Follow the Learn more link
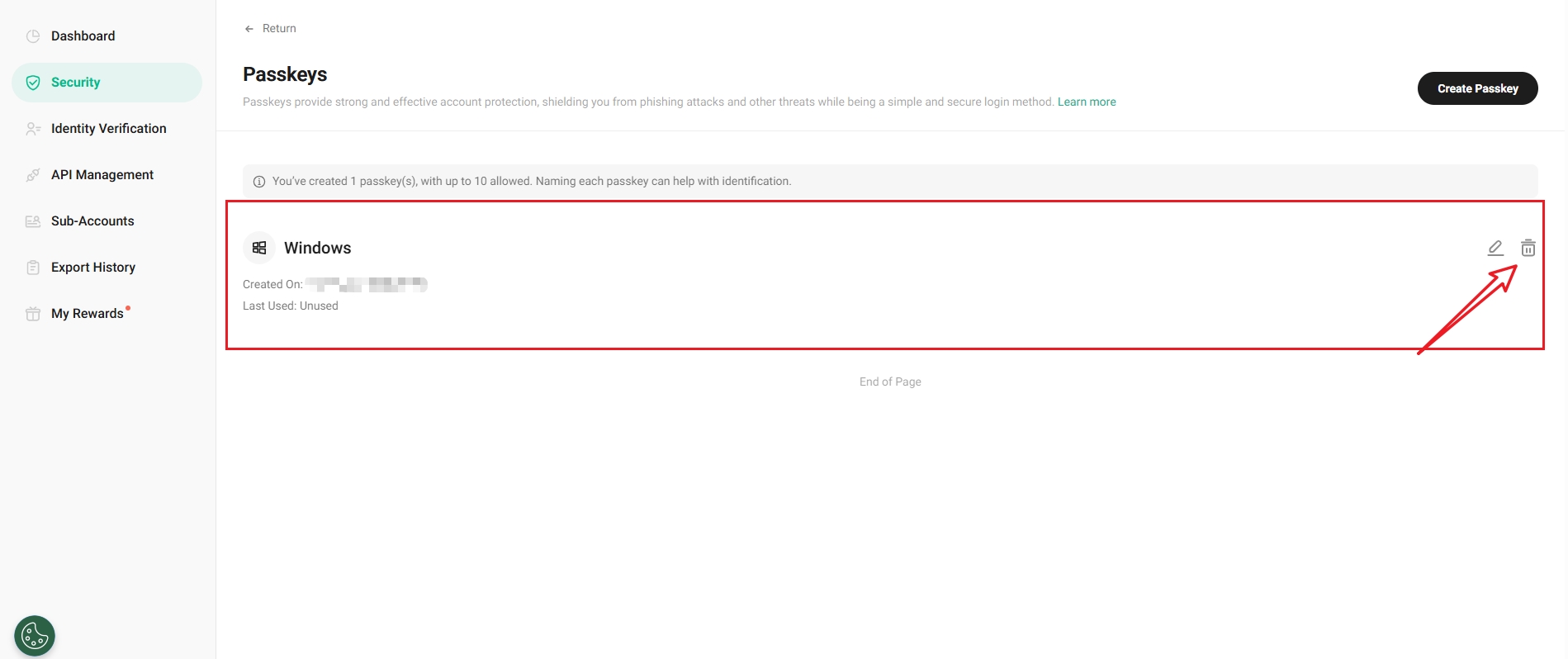Viewport: 1568px width, 659px height. [x=1086, y=102]
